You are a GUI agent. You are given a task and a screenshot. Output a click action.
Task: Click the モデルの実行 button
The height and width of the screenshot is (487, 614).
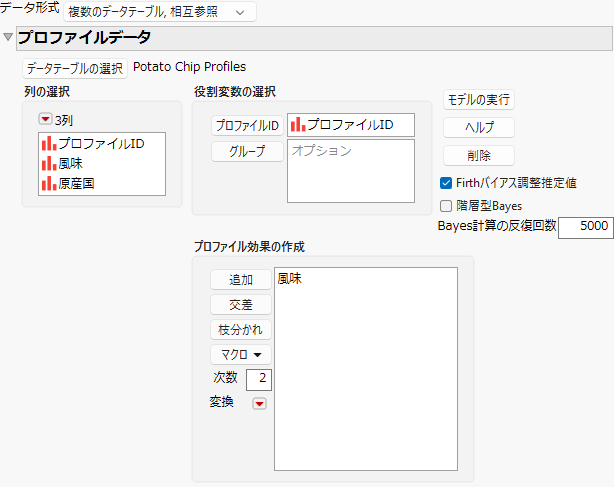pyautogui.click(x=479, y=99)
